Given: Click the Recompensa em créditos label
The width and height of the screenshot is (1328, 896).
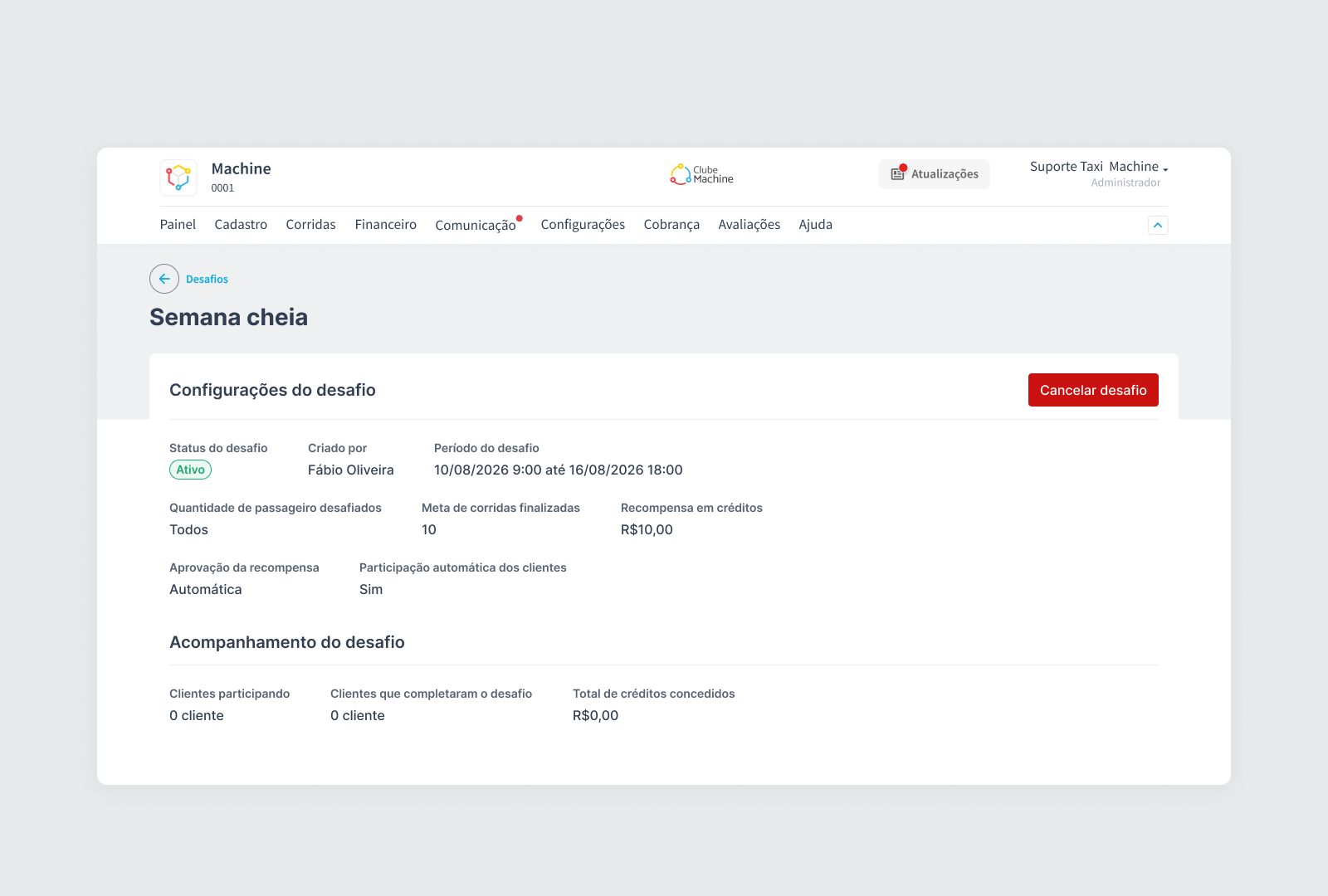Looking at the screenshot, I should pyautogui.click(x=691, y=508).
